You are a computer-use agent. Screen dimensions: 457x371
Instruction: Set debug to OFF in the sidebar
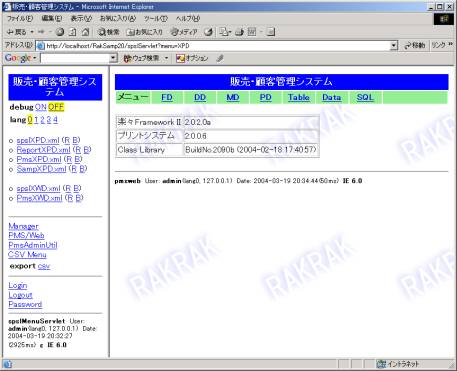(56, 107)
